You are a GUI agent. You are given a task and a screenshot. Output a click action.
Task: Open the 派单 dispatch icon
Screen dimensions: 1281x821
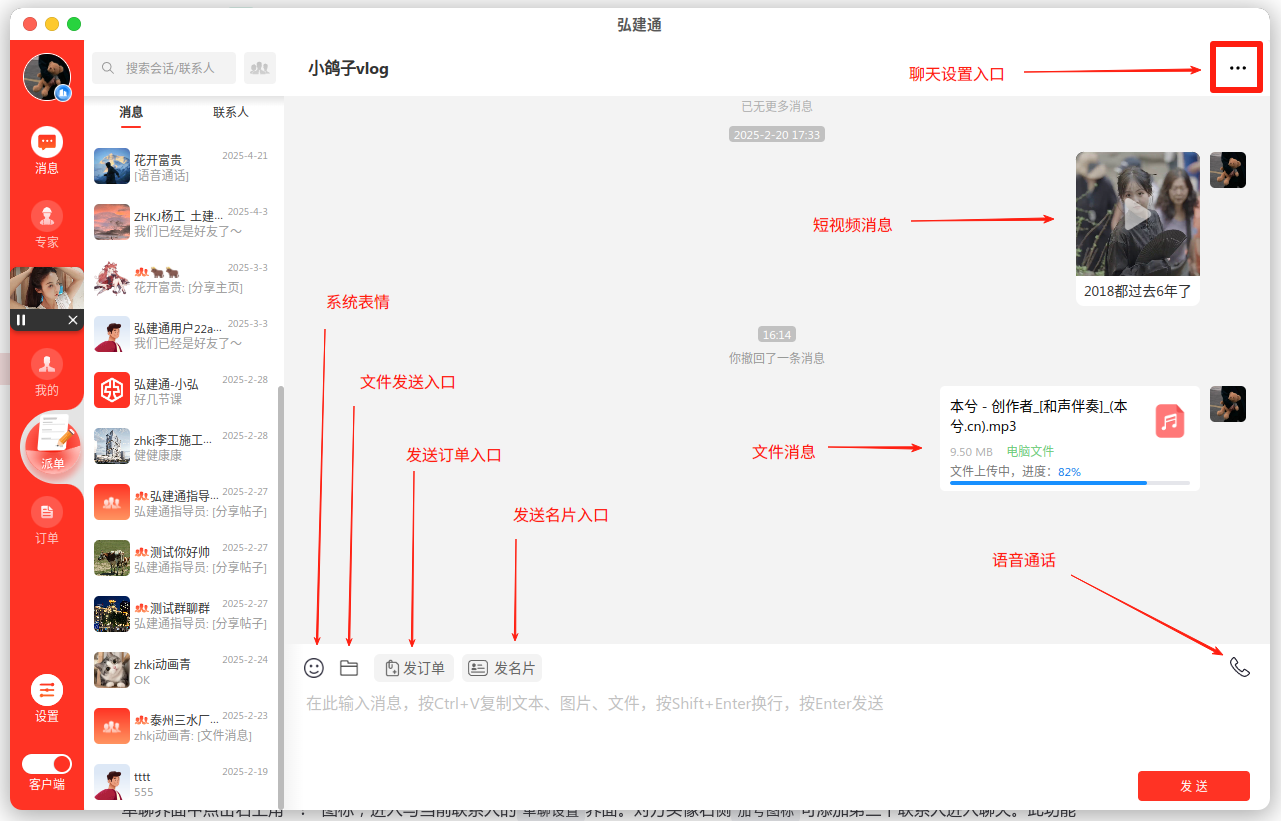click(52, 444)
